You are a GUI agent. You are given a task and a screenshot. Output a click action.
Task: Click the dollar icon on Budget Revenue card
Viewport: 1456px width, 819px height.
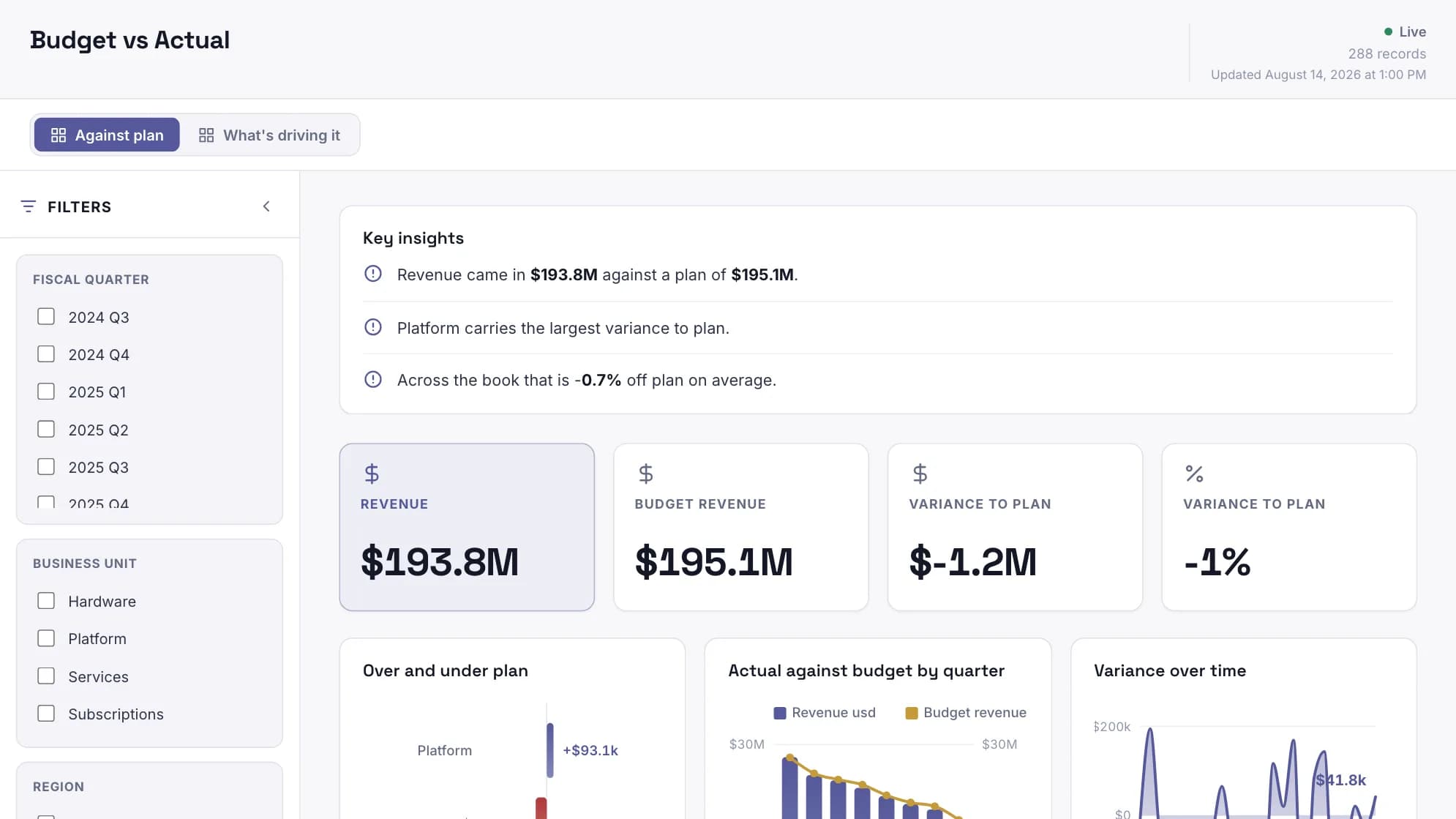[x=645, y=474]
